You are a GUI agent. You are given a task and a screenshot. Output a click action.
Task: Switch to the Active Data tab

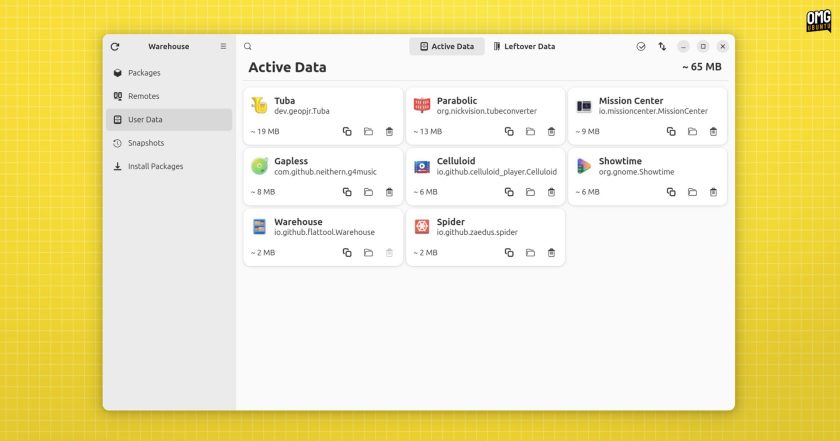447,47
